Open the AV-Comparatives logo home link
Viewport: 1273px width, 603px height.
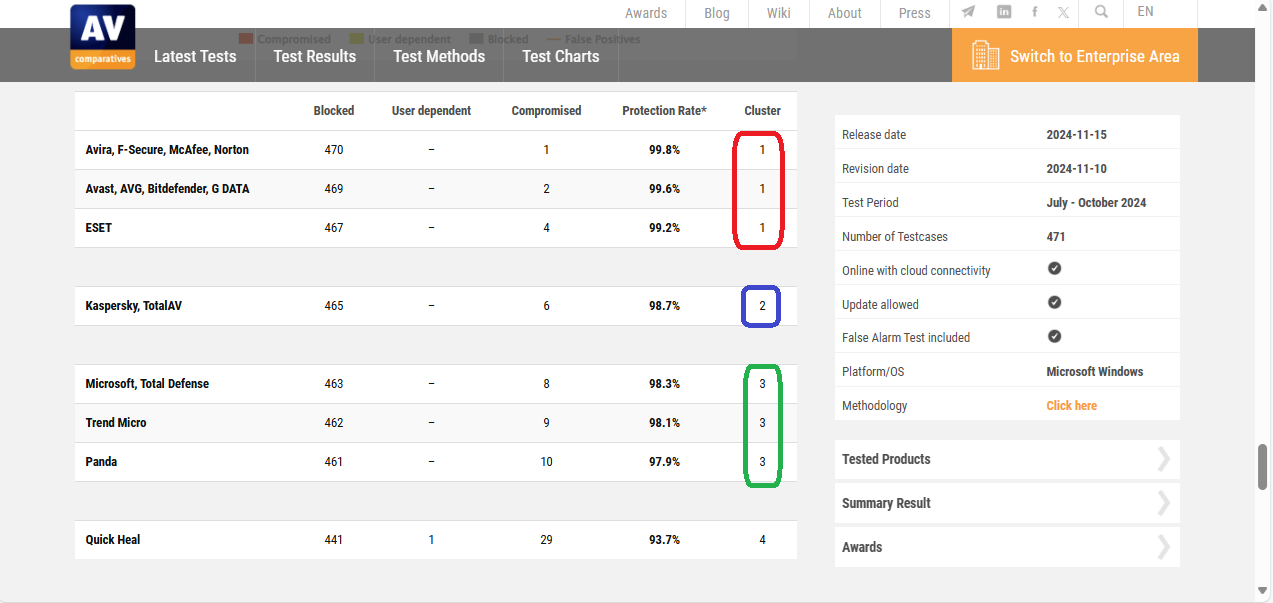click(103, 37)
